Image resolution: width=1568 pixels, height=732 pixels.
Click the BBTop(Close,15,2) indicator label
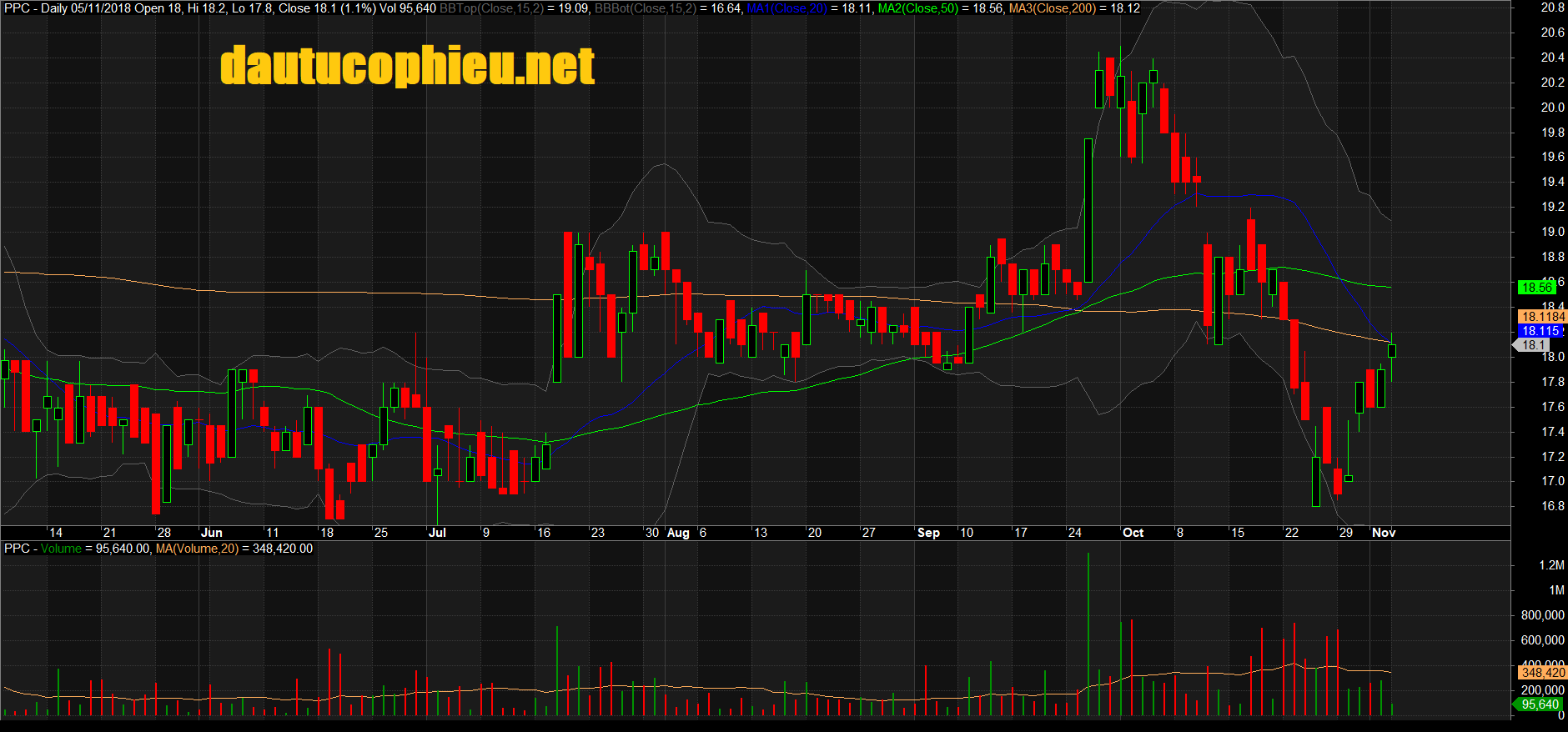pyautogui.click(x=491, y=8)
